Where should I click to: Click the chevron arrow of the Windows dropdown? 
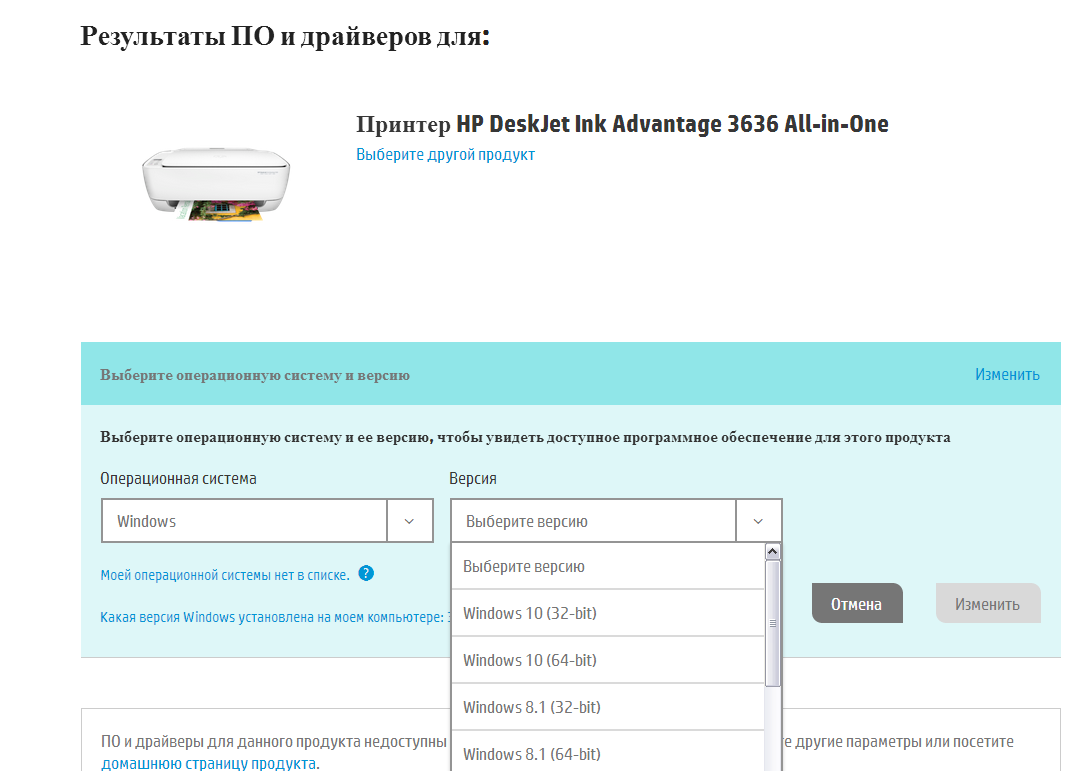(410, 521)
